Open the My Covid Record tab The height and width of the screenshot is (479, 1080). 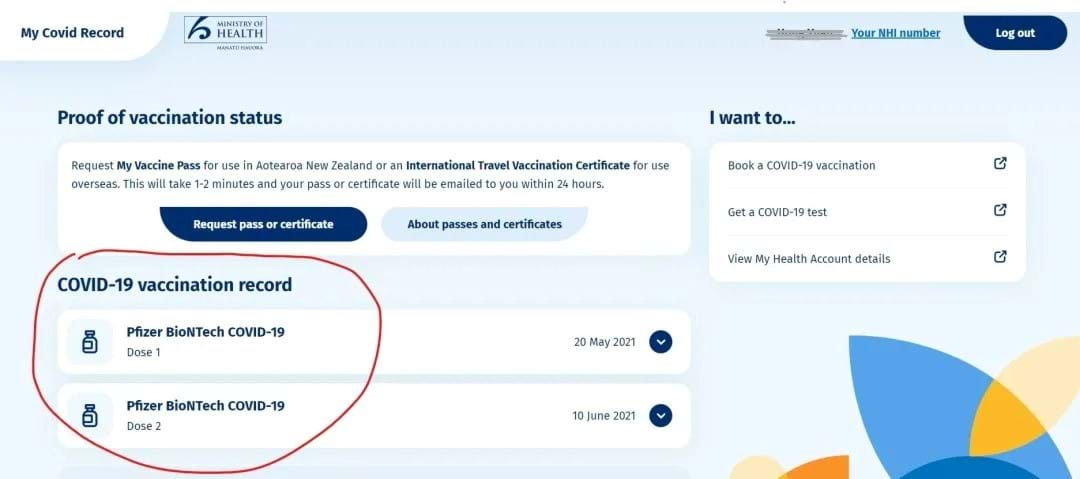[72, 33]
